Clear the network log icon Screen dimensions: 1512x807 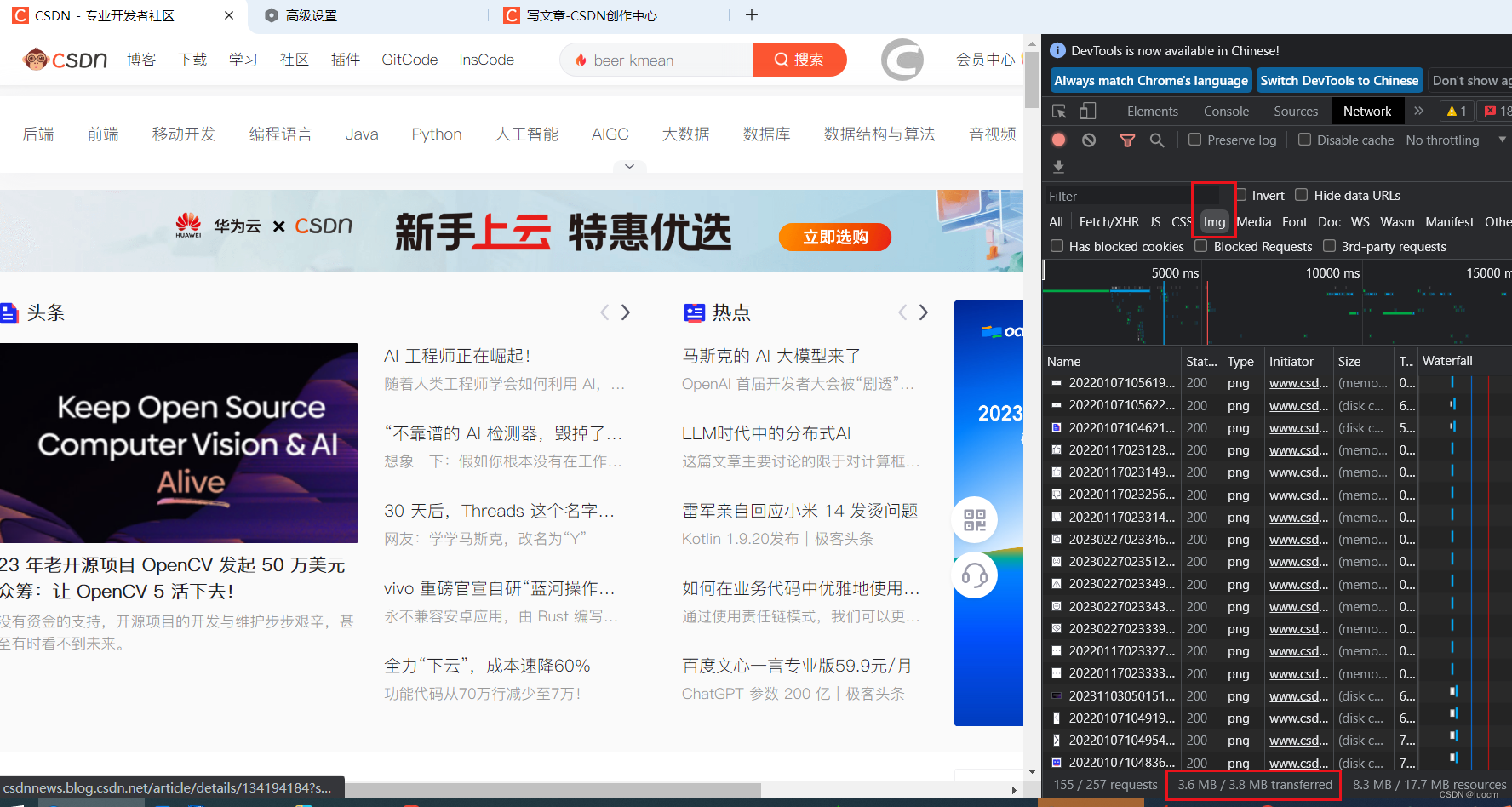point(1089,140)
